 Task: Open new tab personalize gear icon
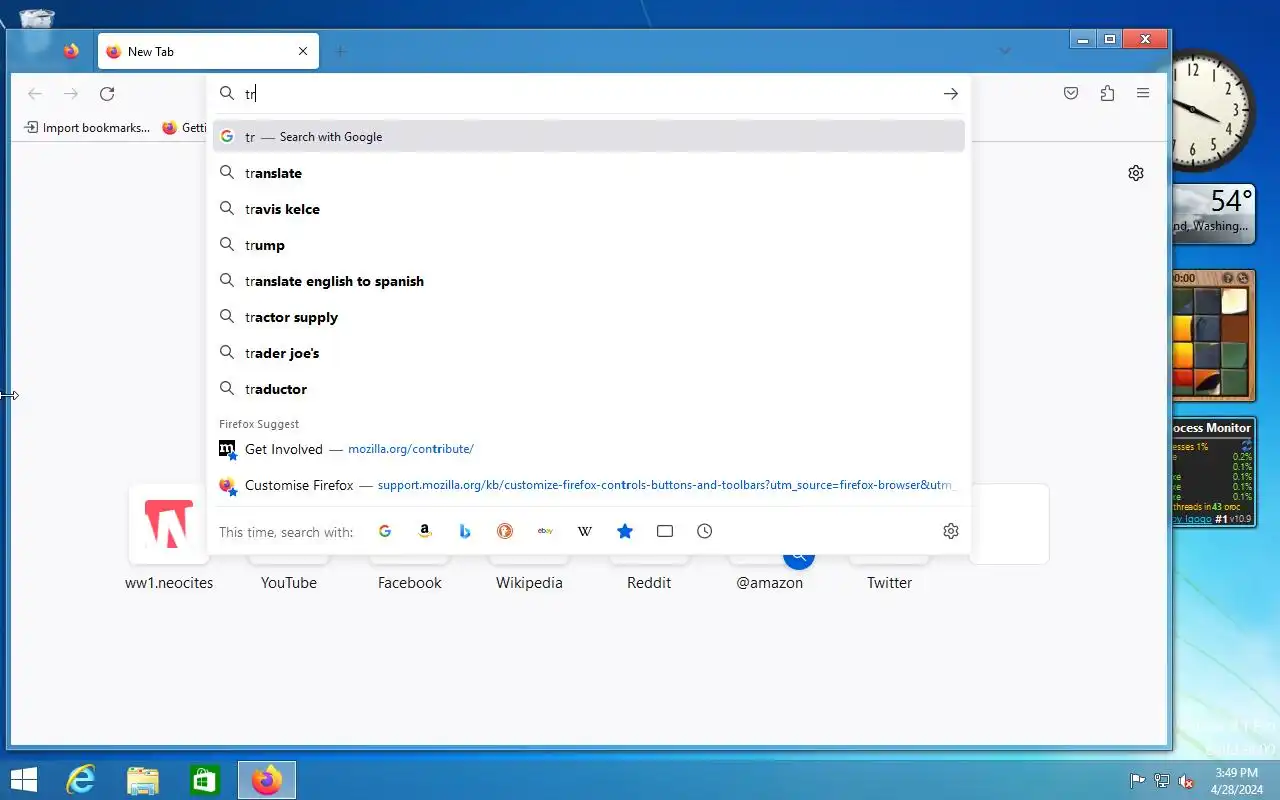[x=1136, y=173]
